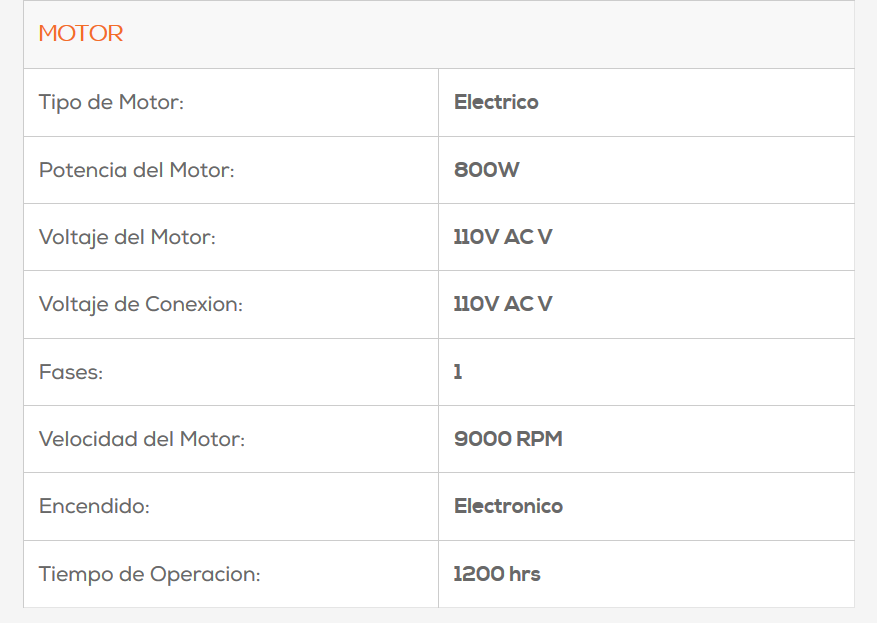Click the 110V AC V value for Voltaje del Motor
The width and height of the screenshot is (877, 623).
[x=502, y=237]
